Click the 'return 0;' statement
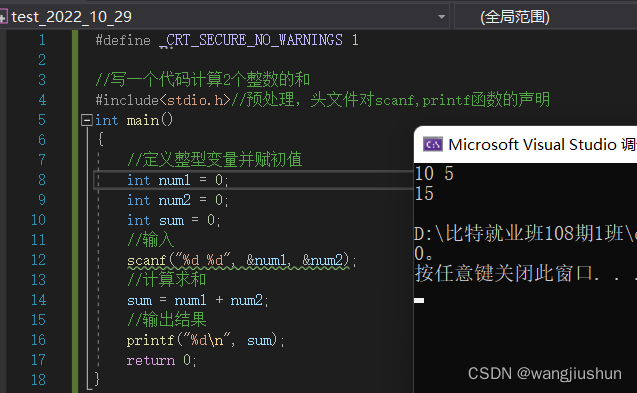This screenshot has width=637, height=393. tap(162, 360)
